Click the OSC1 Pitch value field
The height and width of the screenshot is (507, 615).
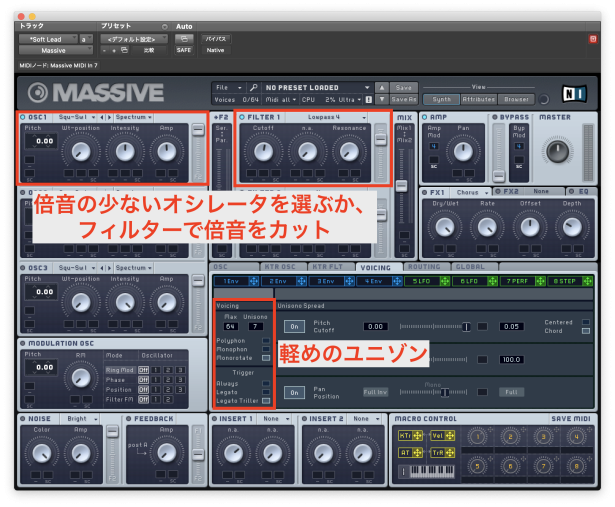pos(38,141)
